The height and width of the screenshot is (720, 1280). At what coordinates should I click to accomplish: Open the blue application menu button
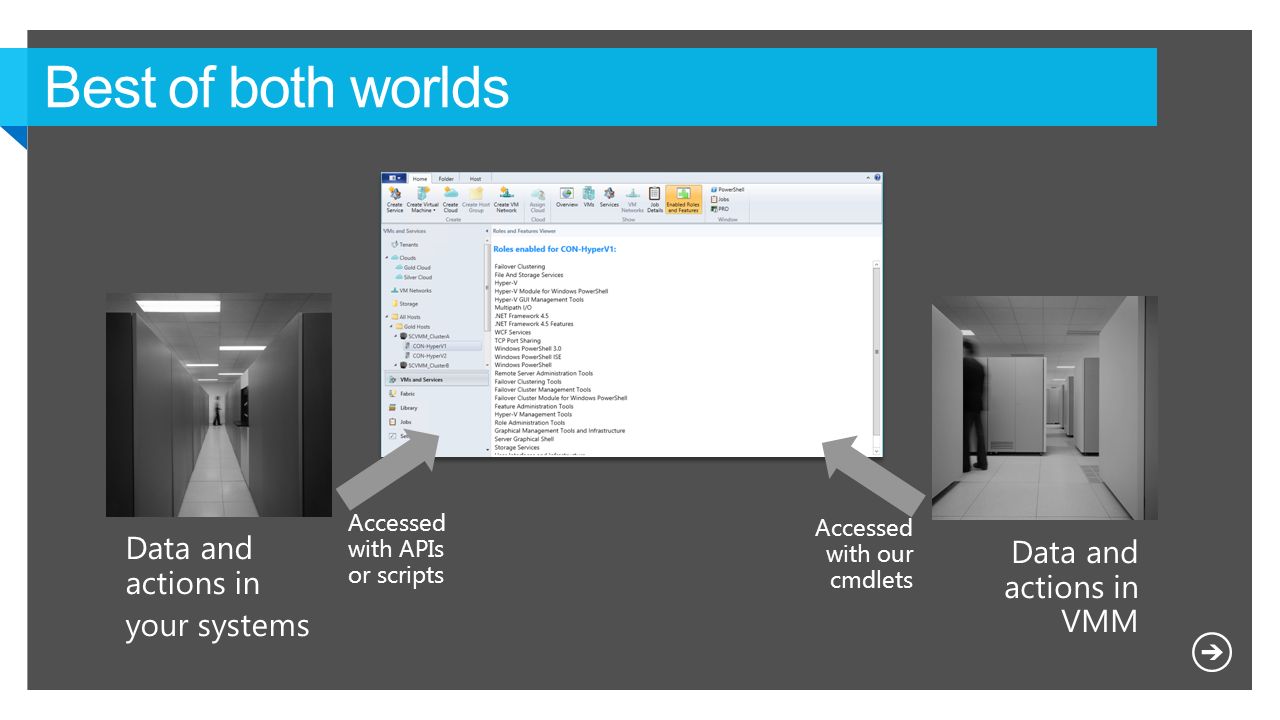[x=395, y=178]
